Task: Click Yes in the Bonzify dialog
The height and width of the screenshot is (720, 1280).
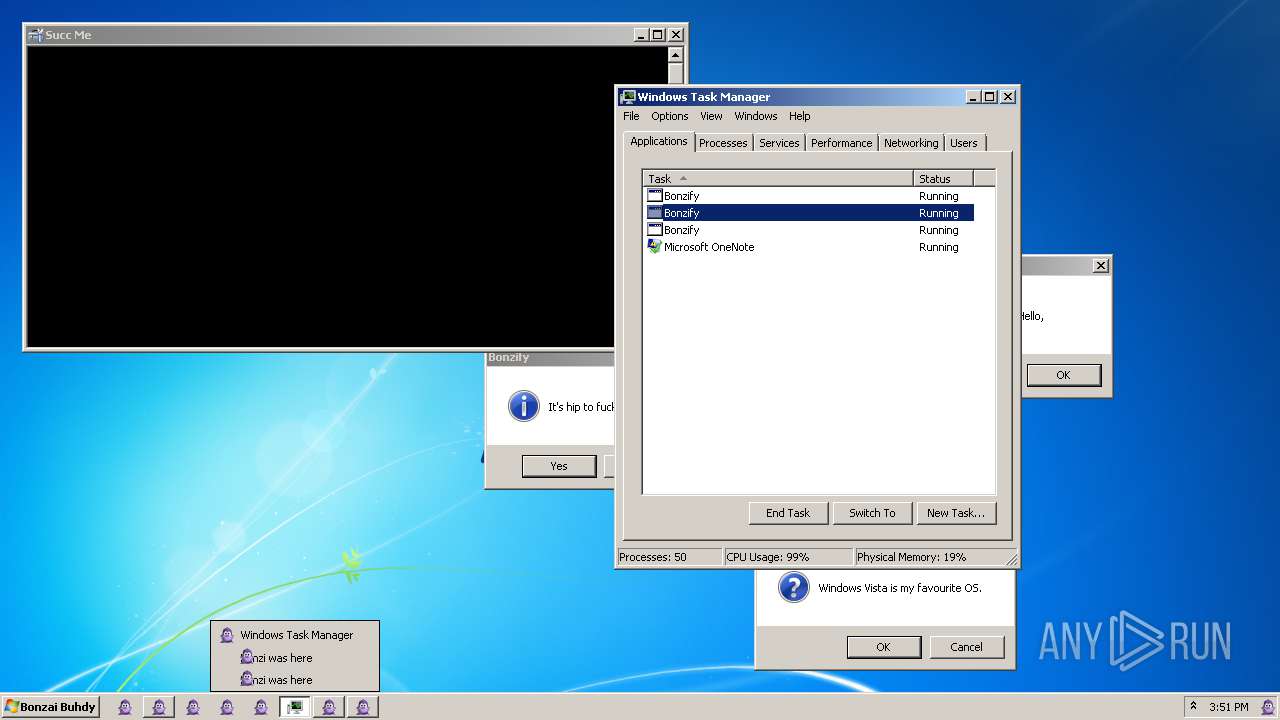Action: coord(559,466)
